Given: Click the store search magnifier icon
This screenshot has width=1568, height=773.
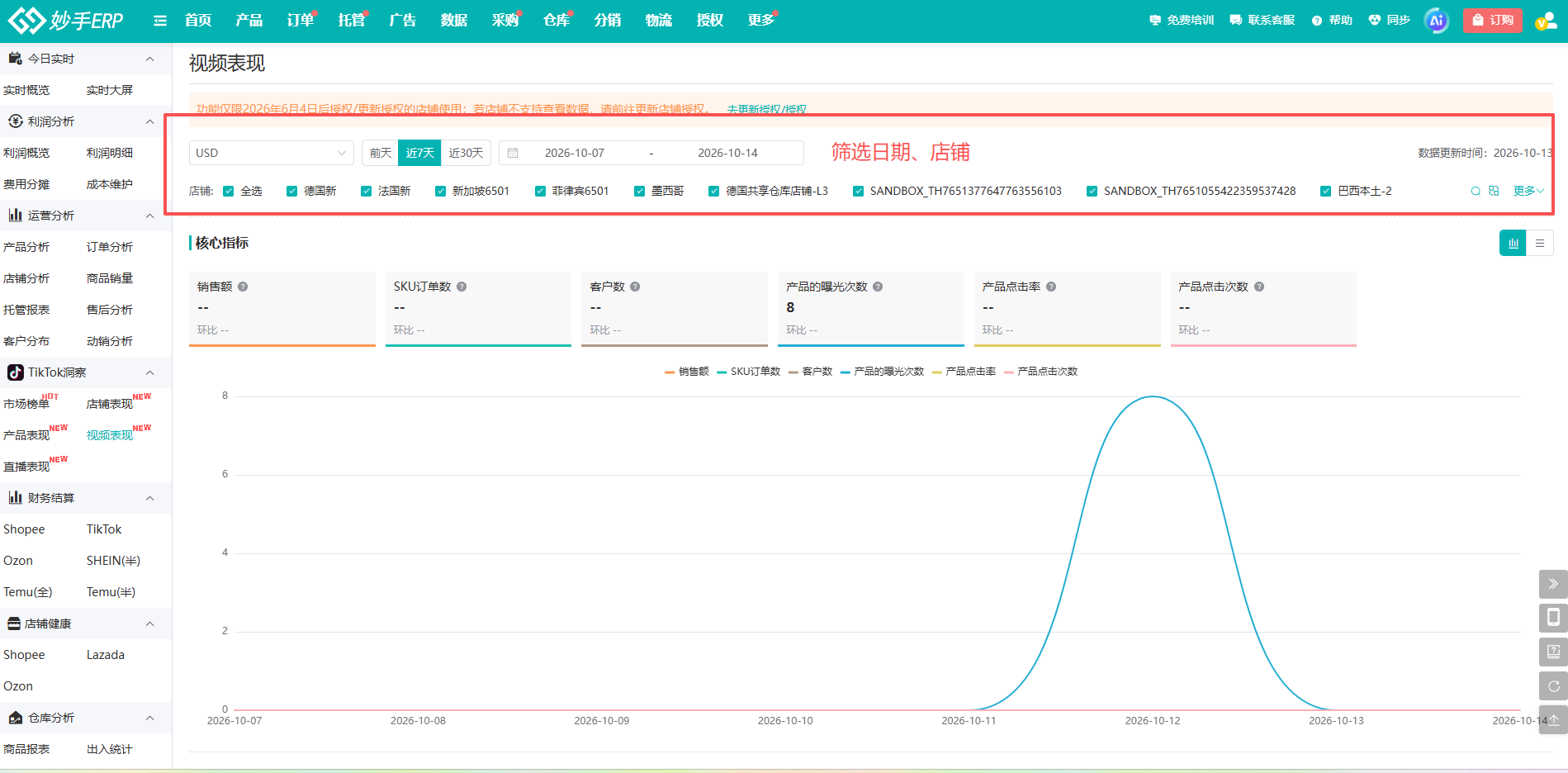Looking at the screenshot, I should click(x=1476, y=191).
